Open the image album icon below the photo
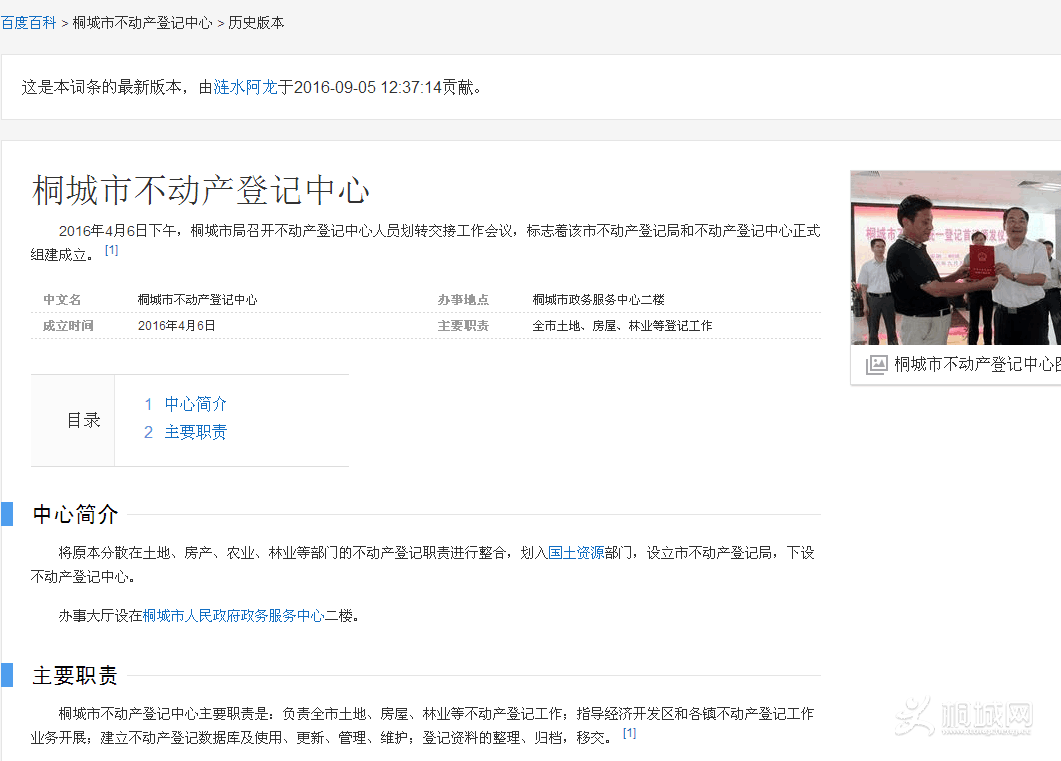 click(x=876, y=365)
